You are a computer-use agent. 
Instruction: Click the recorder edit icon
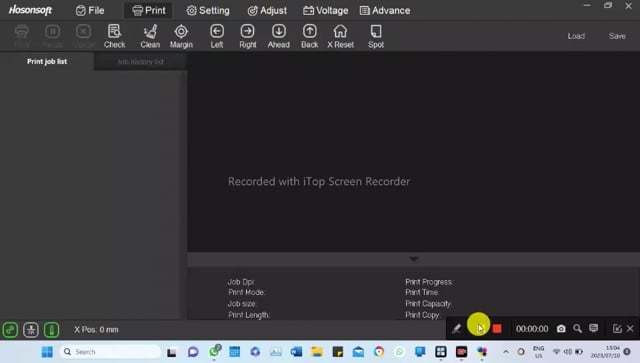[617, 329]
